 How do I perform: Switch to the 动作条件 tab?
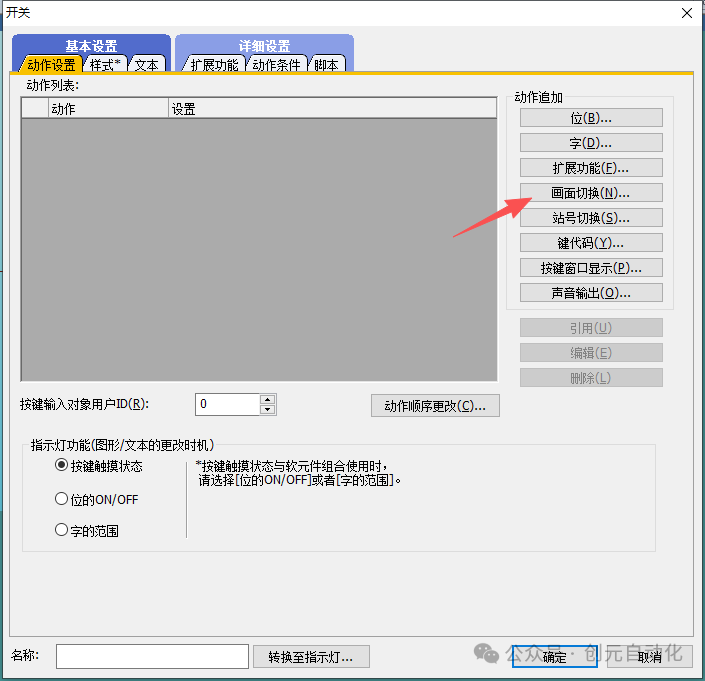[277, 65]
